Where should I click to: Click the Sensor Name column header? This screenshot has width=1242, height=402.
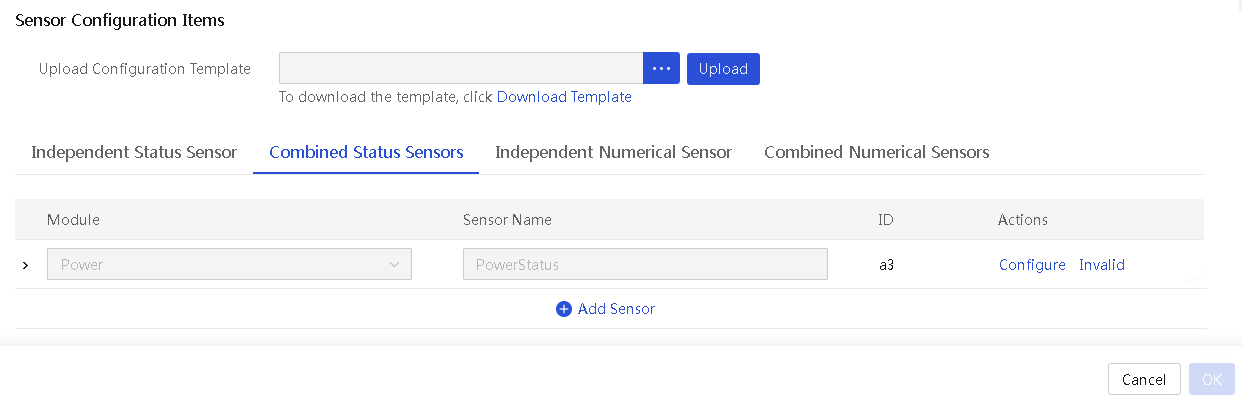pyautogui.click(x=507, y=220)
